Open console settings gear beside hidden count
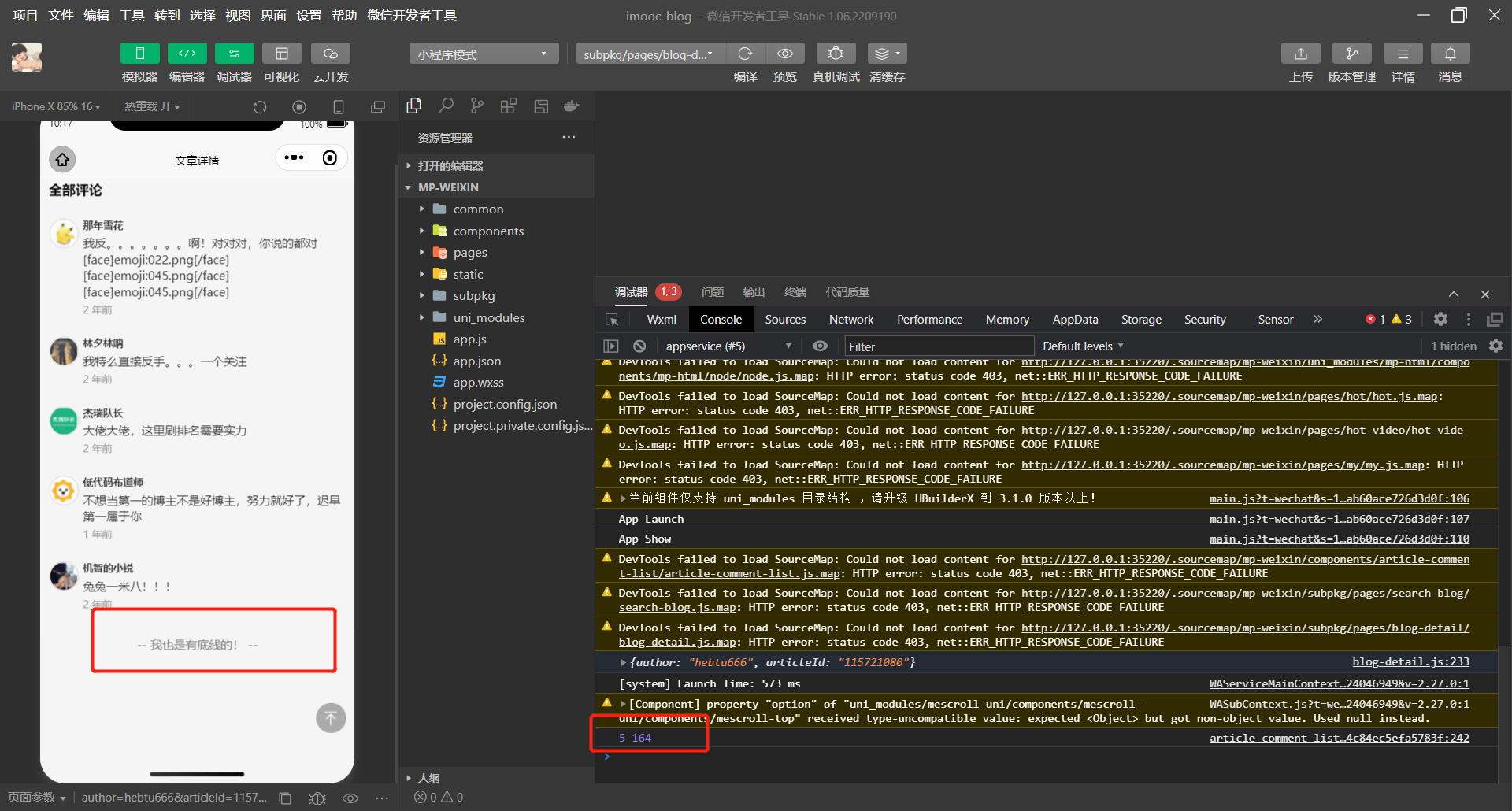Viewport: 1512px width, 811px height. tap(1495, 346)
